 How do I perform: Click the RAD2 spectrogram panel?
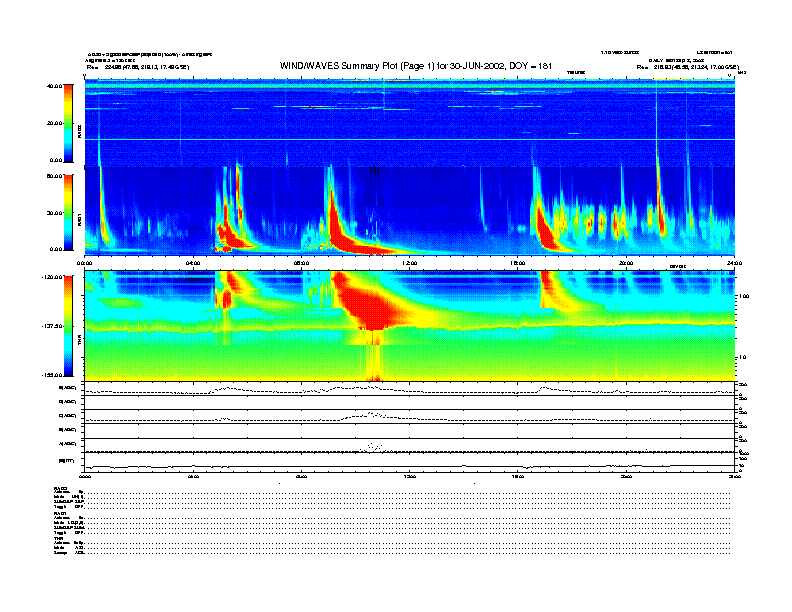coord(409,123)
